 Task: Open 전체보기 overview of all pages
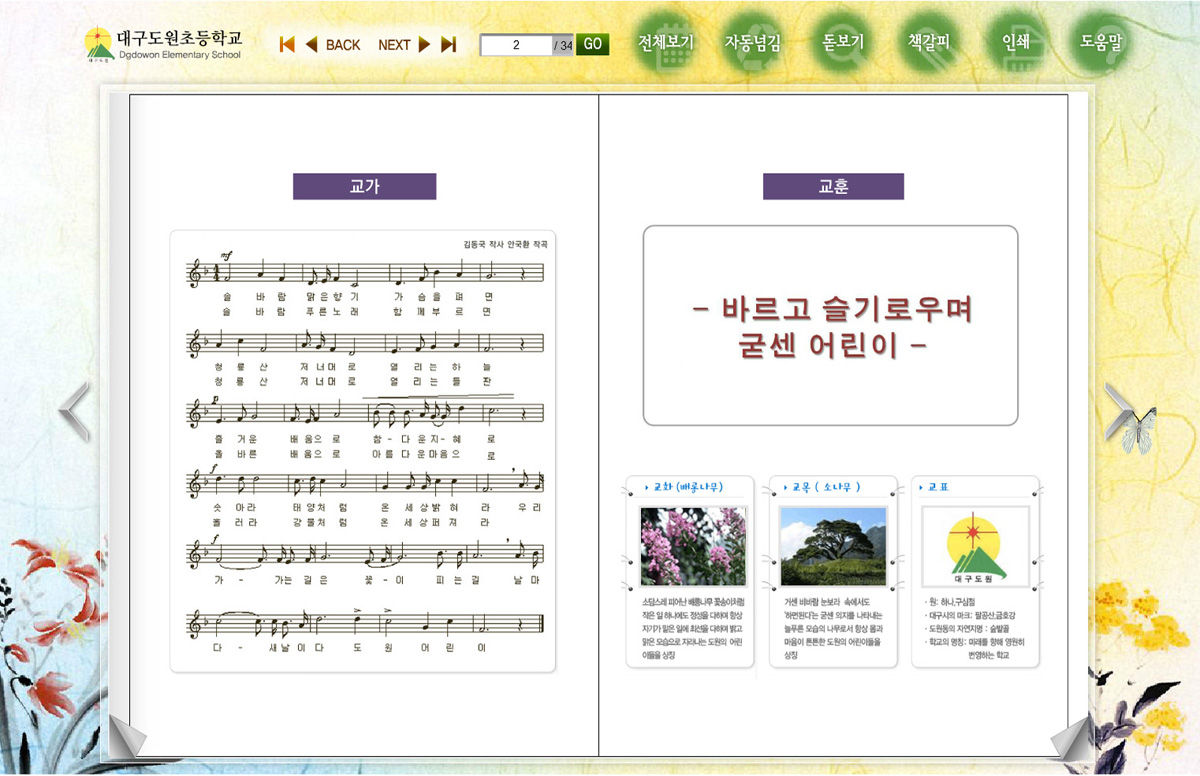click(666, 43)
